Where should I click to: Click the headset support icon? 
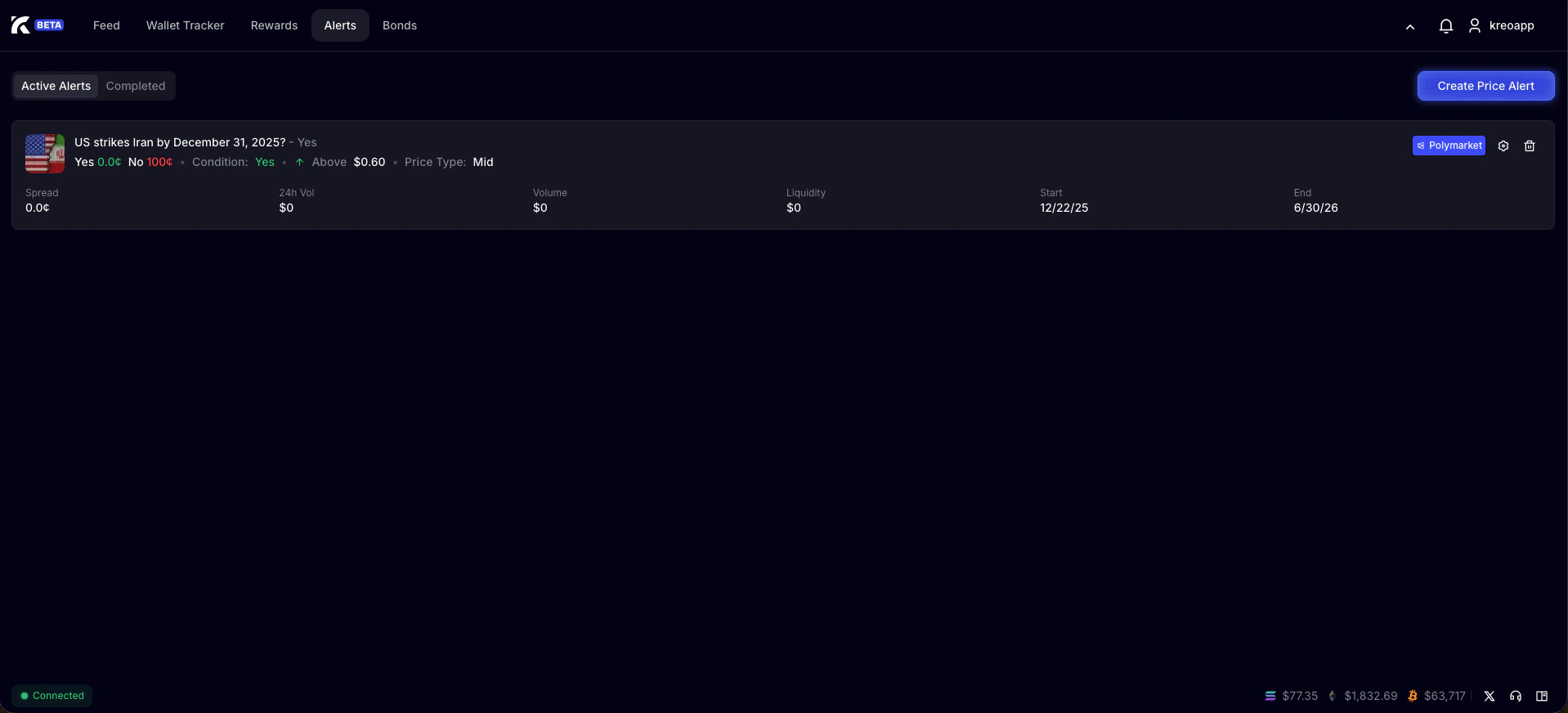click(x=1516, y=696)
